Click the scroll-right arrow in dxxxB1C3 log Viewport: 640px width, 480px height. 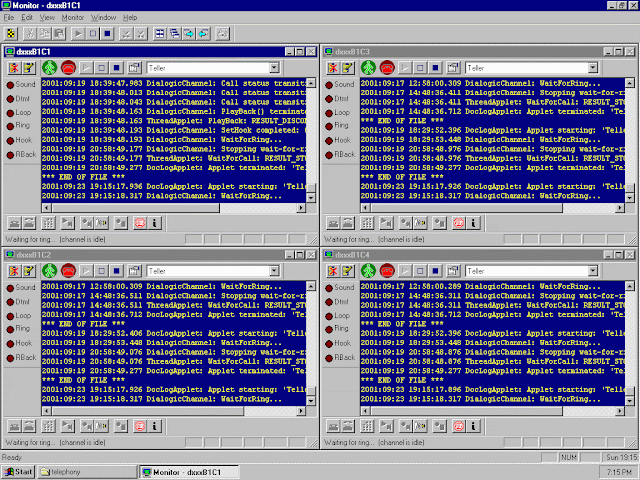tap(620, 208)
